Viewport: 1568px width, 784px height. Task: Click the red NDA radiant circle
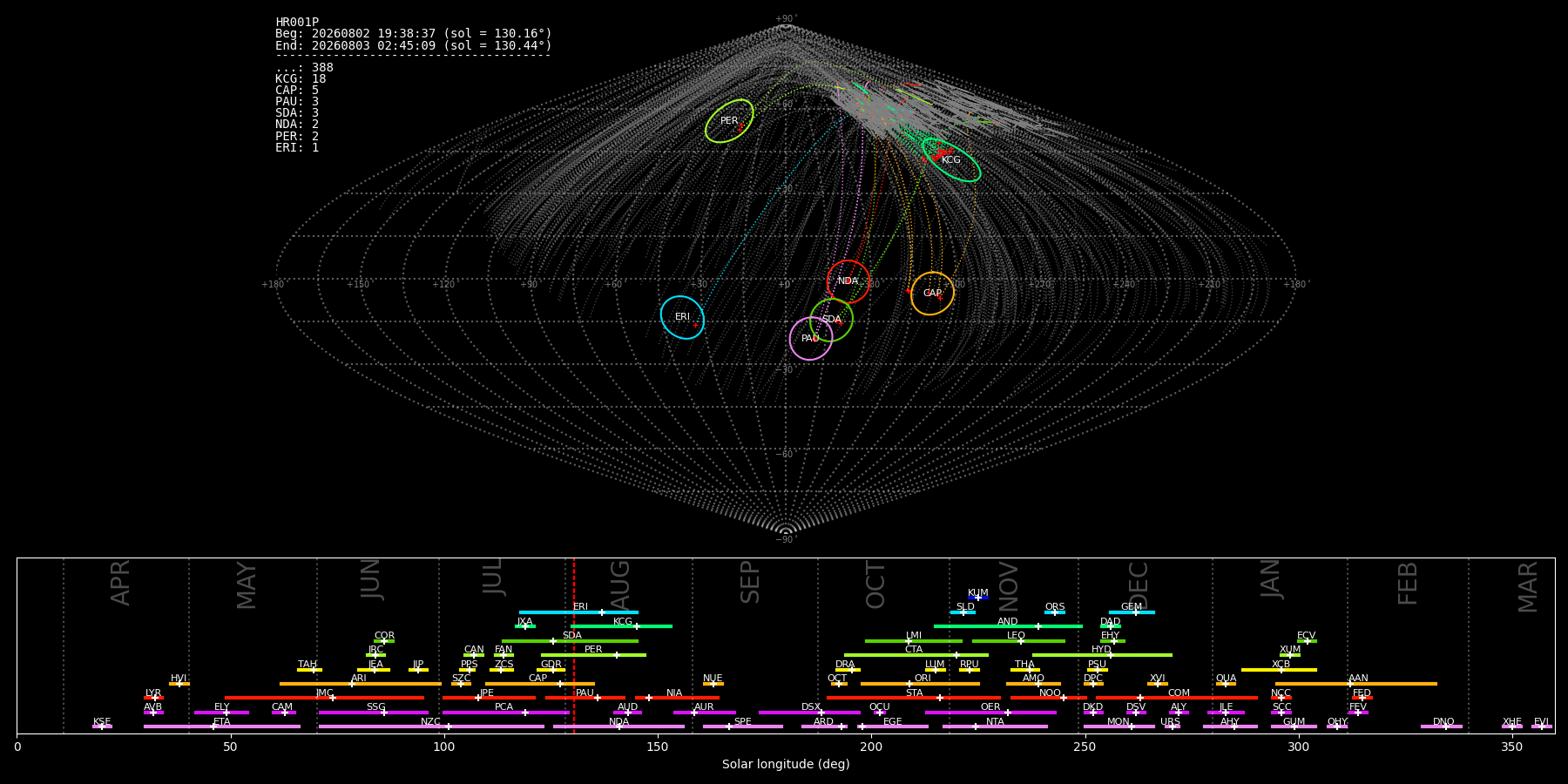[848, 281]
